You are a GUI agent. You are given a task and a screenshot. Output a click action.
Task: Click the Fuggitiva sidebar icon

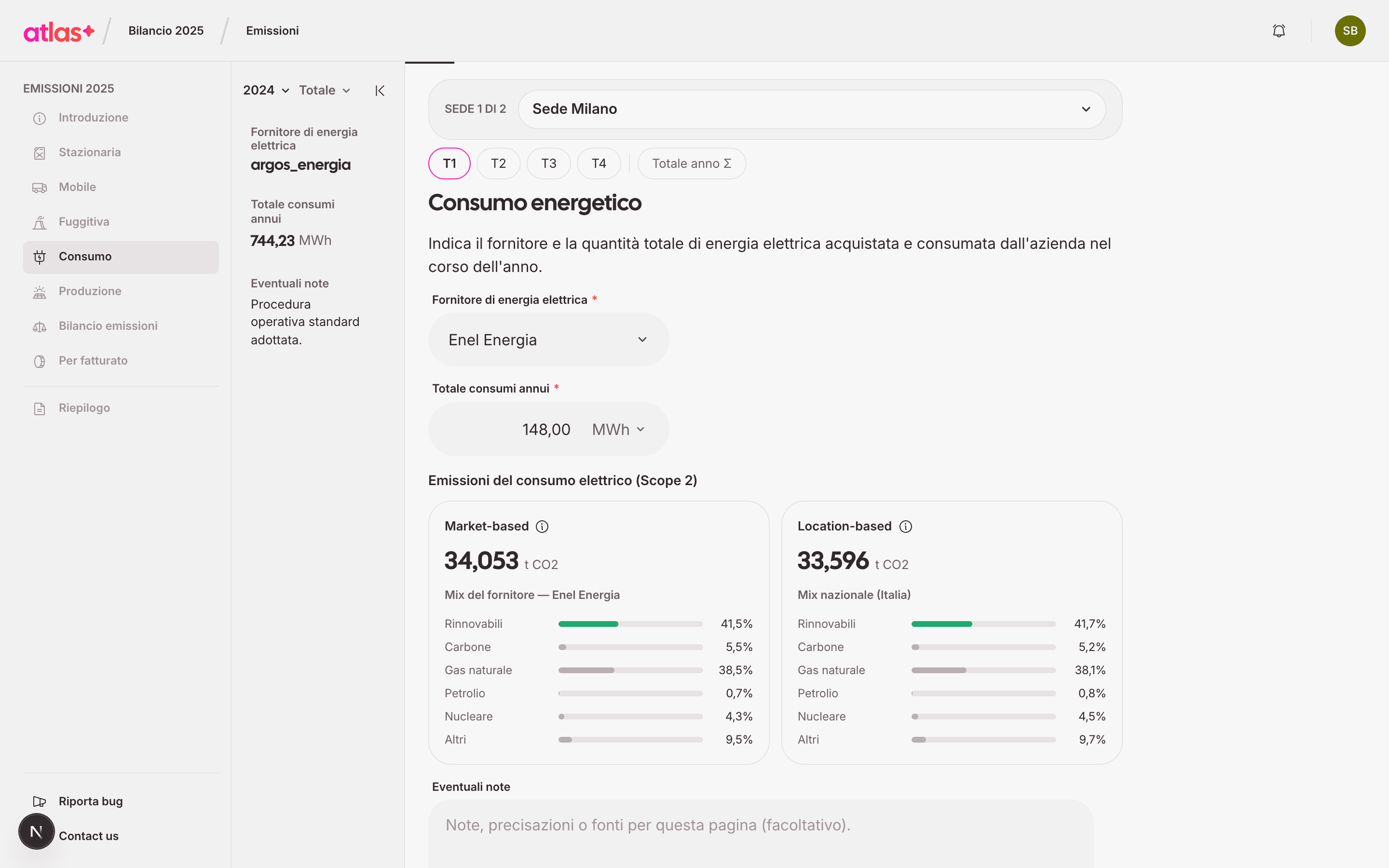pyautogui.click(x=40, y=222)
